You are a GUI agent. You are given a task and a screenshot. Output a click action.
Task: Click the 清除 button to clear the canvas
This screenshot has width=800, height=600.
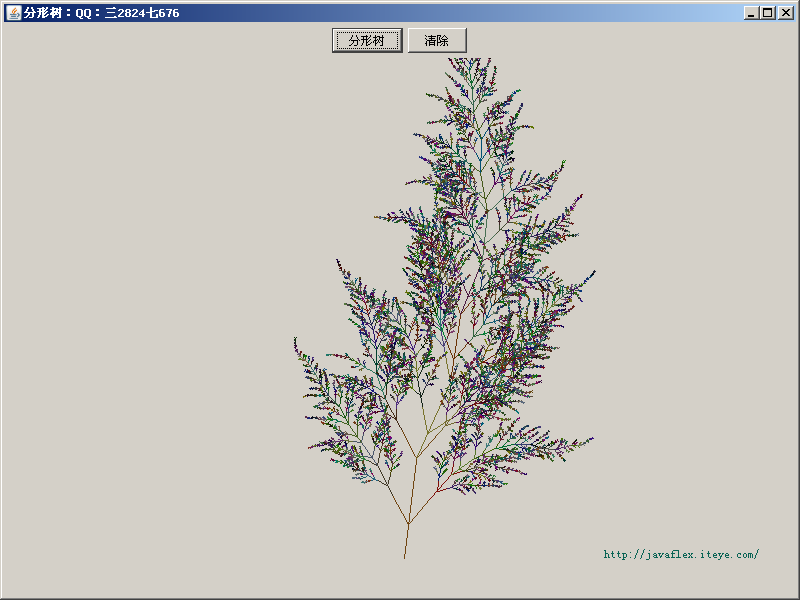point(437,40)
